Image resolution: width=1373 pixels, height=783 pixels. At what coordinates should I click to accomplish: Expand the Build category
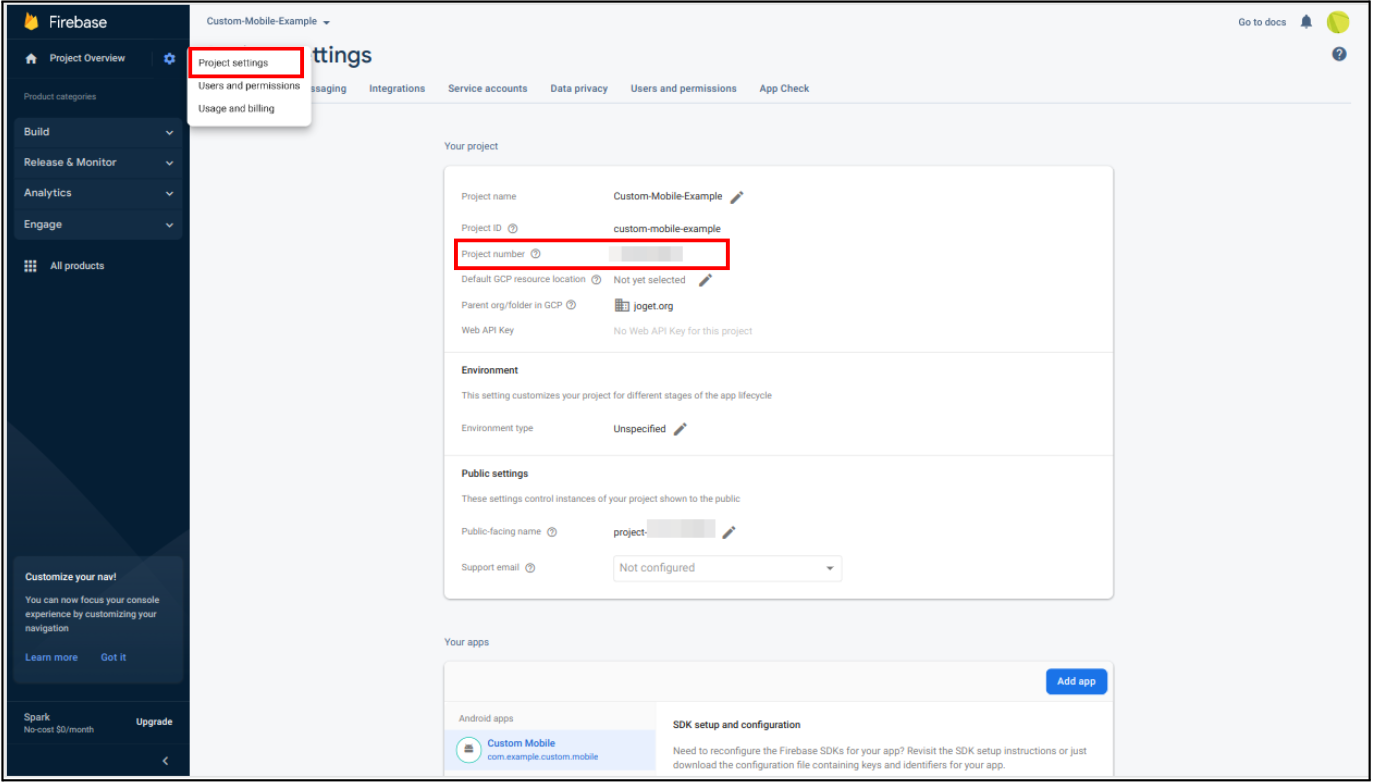coord(98,132)
